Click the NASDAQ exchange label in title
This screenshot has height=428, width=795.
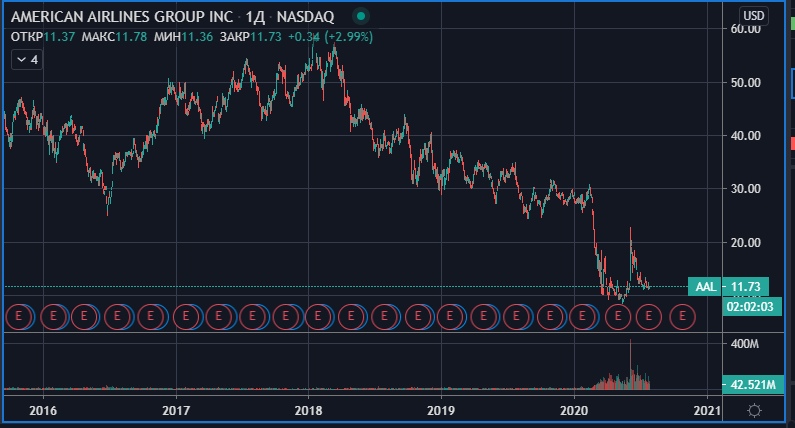point(305,17)
